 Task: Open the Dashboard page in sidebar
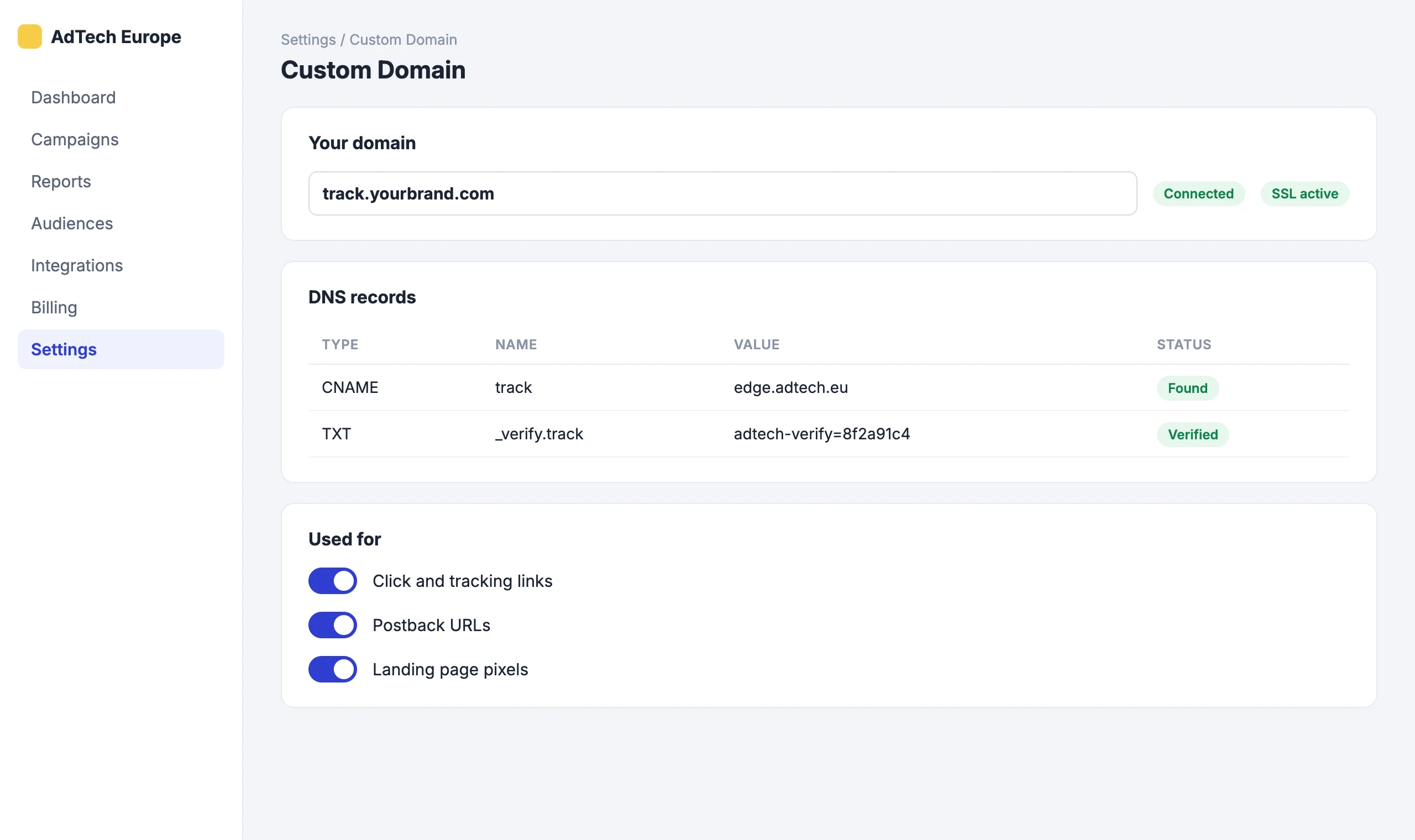click(x=120, y=97)
